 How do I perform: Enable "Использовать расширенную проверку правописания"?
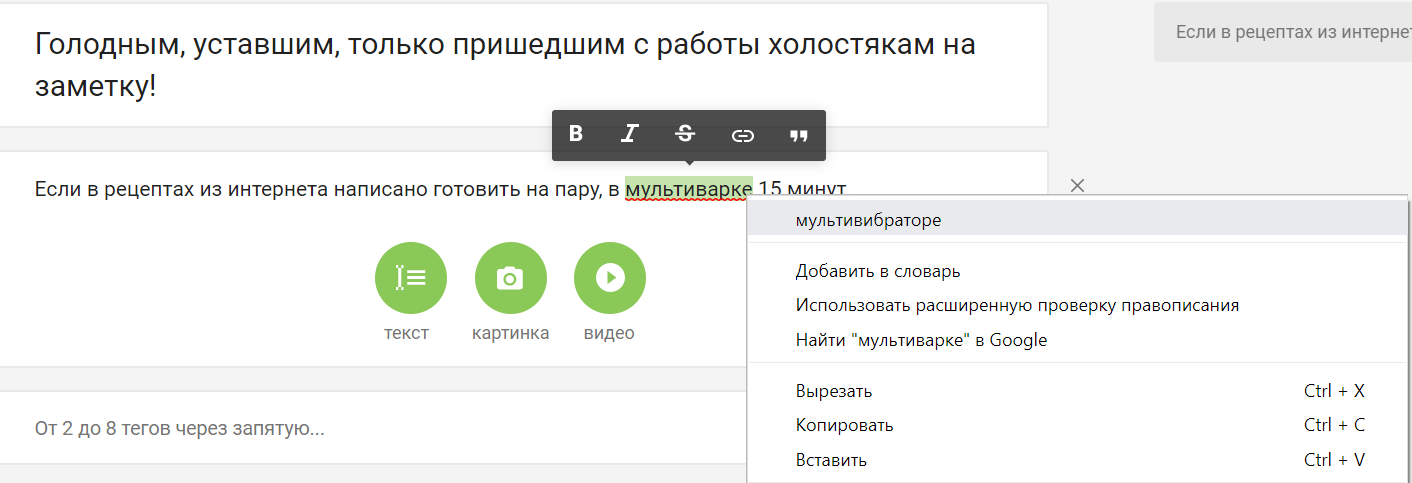click(x=1017, y=305)
